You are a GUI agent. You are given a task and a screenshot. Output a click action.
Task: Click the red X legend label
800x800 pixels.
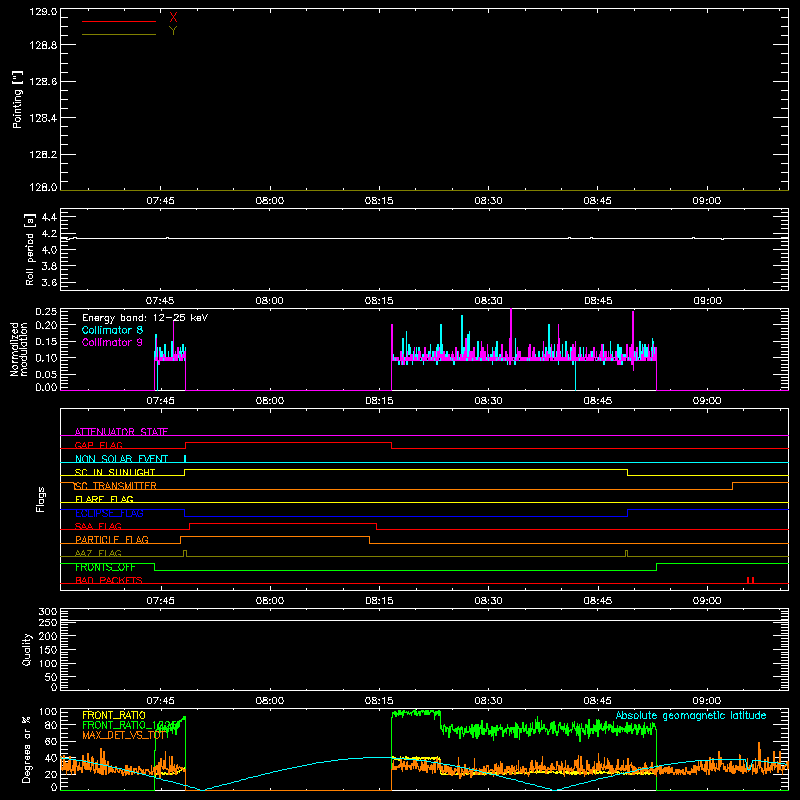click(x=173, y=18)
